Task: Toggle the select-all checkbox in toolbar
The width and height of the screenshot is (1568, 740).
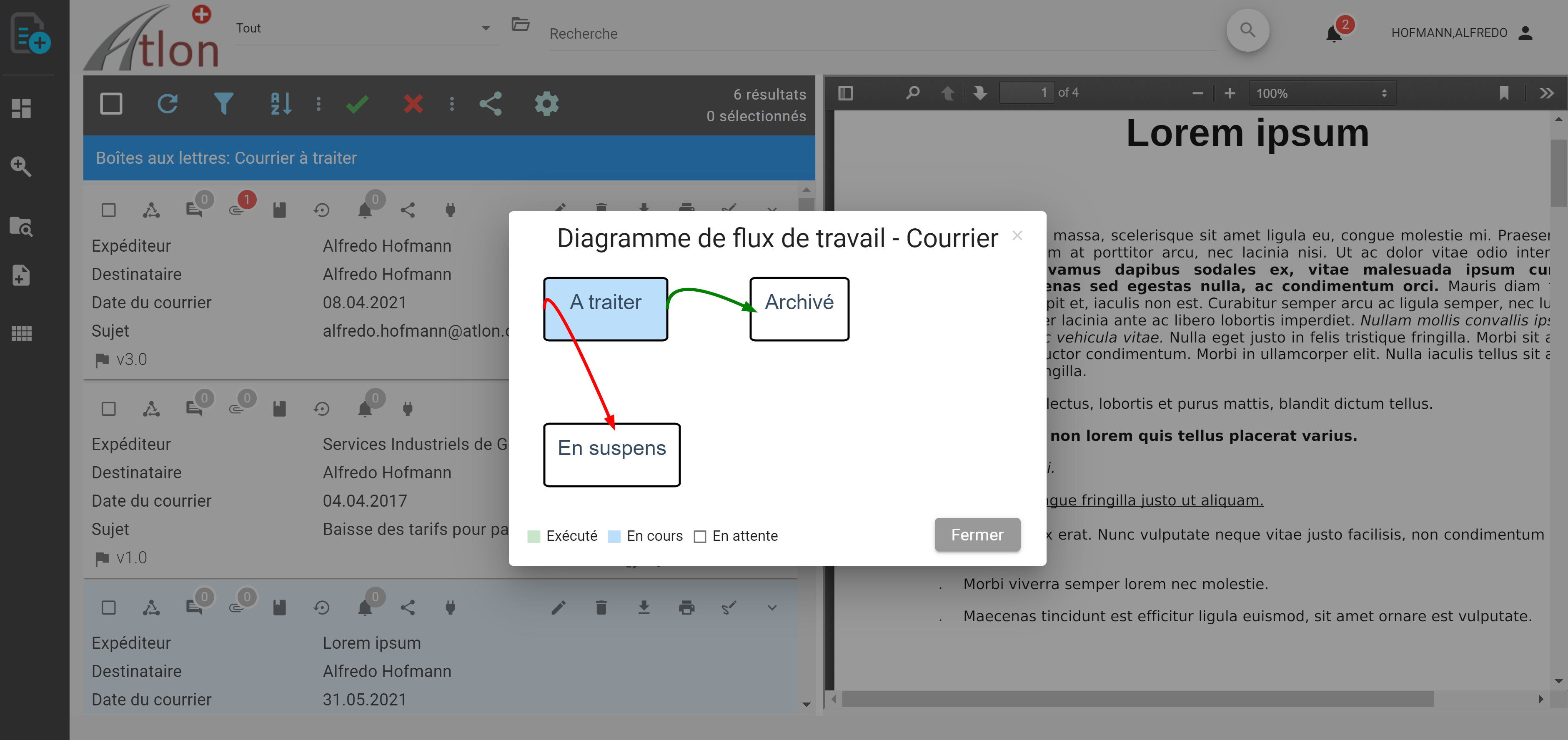Action: [111, 104]
